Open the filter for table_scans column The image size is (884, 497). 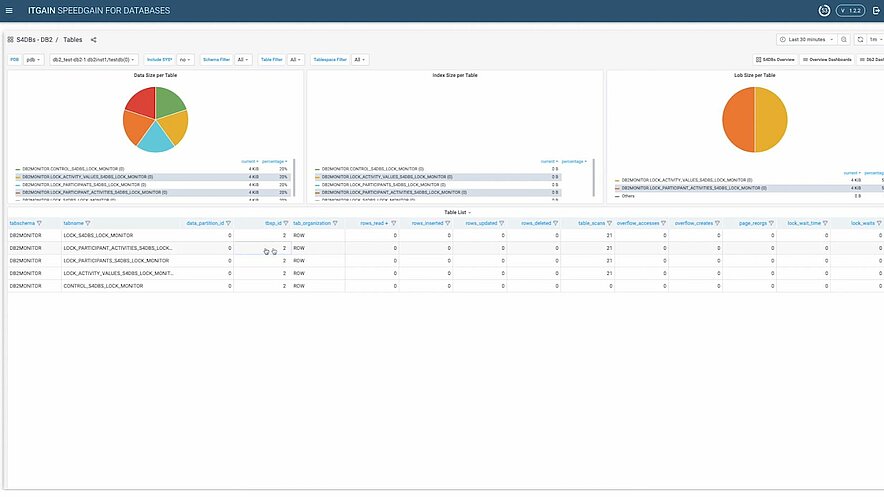[609, 223]
